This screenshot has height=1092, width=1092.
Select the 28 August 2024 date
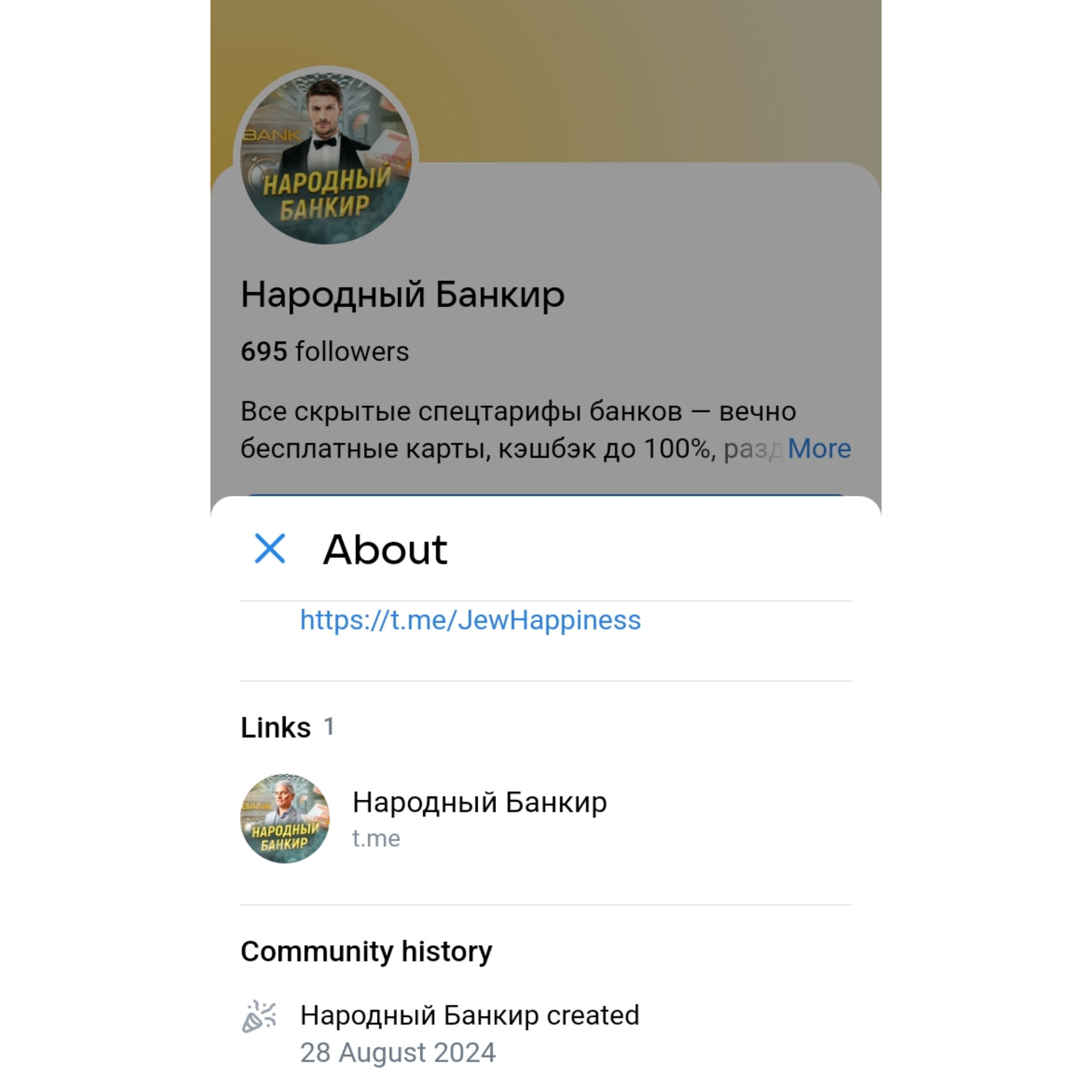tap(398, 1053)
